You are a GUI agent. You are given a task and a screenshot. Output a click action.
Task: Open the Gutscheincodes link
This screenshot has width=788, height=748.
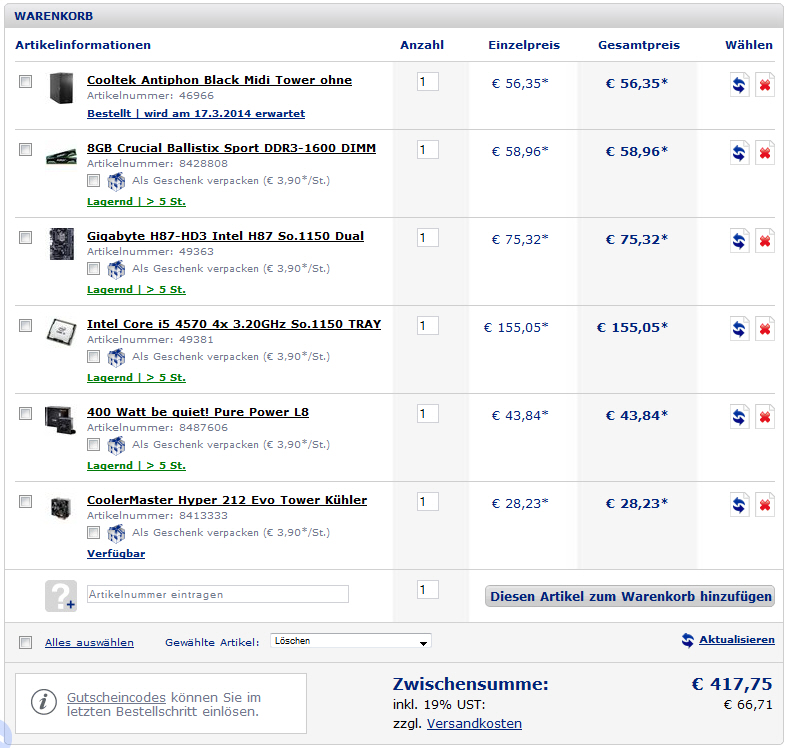[x=116, y=697]
